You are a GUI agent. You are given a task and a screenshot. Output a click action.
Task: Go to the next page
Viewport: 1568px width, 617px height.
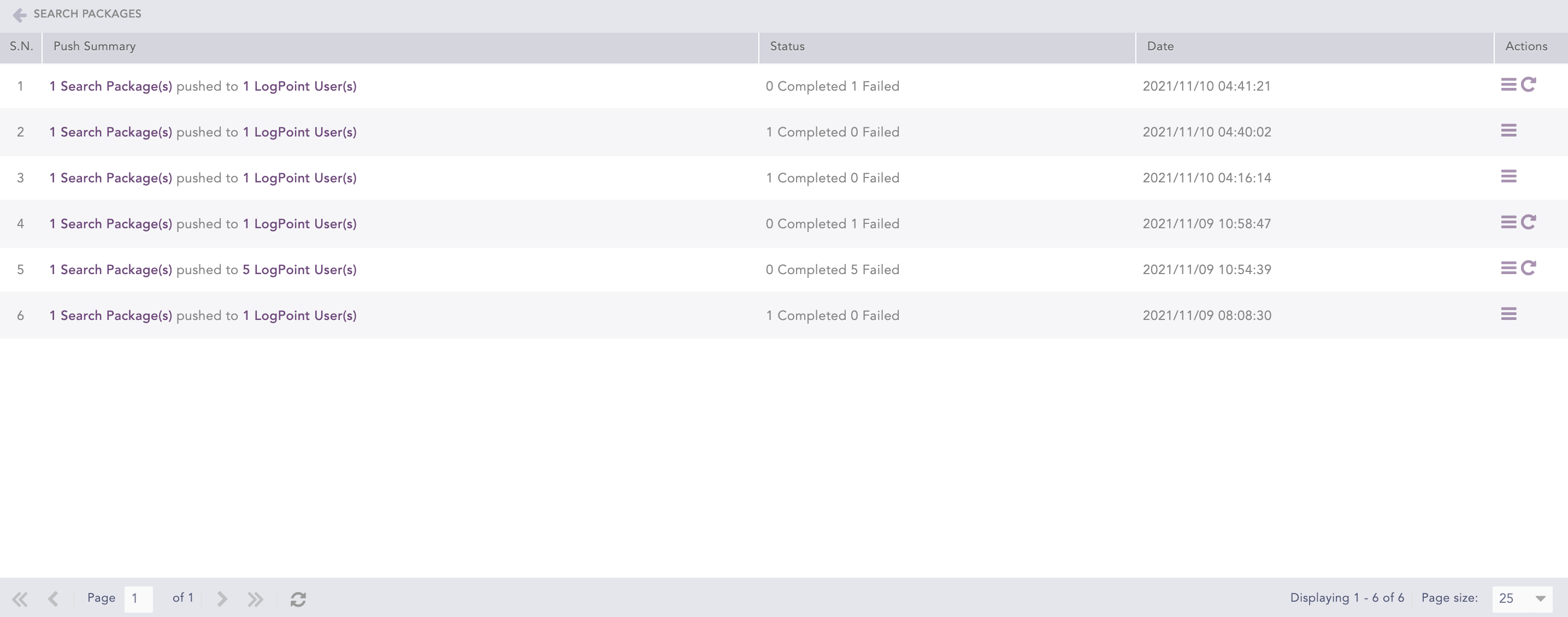click(222, 600)
